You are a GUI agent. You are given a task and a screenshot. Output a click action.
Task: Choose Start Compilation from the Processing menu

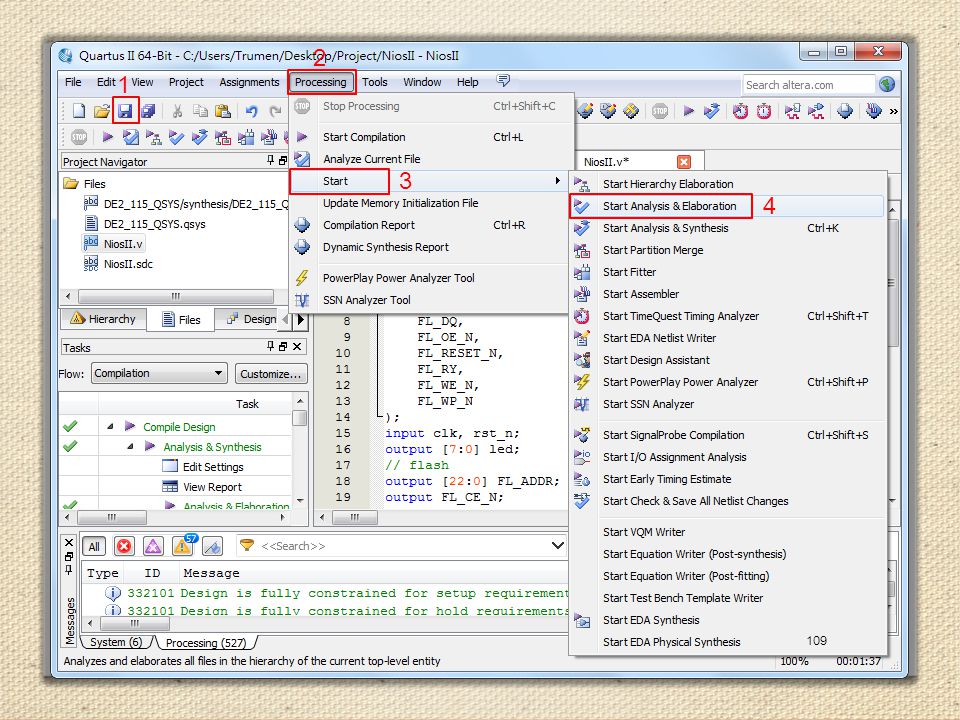(432, 137)
